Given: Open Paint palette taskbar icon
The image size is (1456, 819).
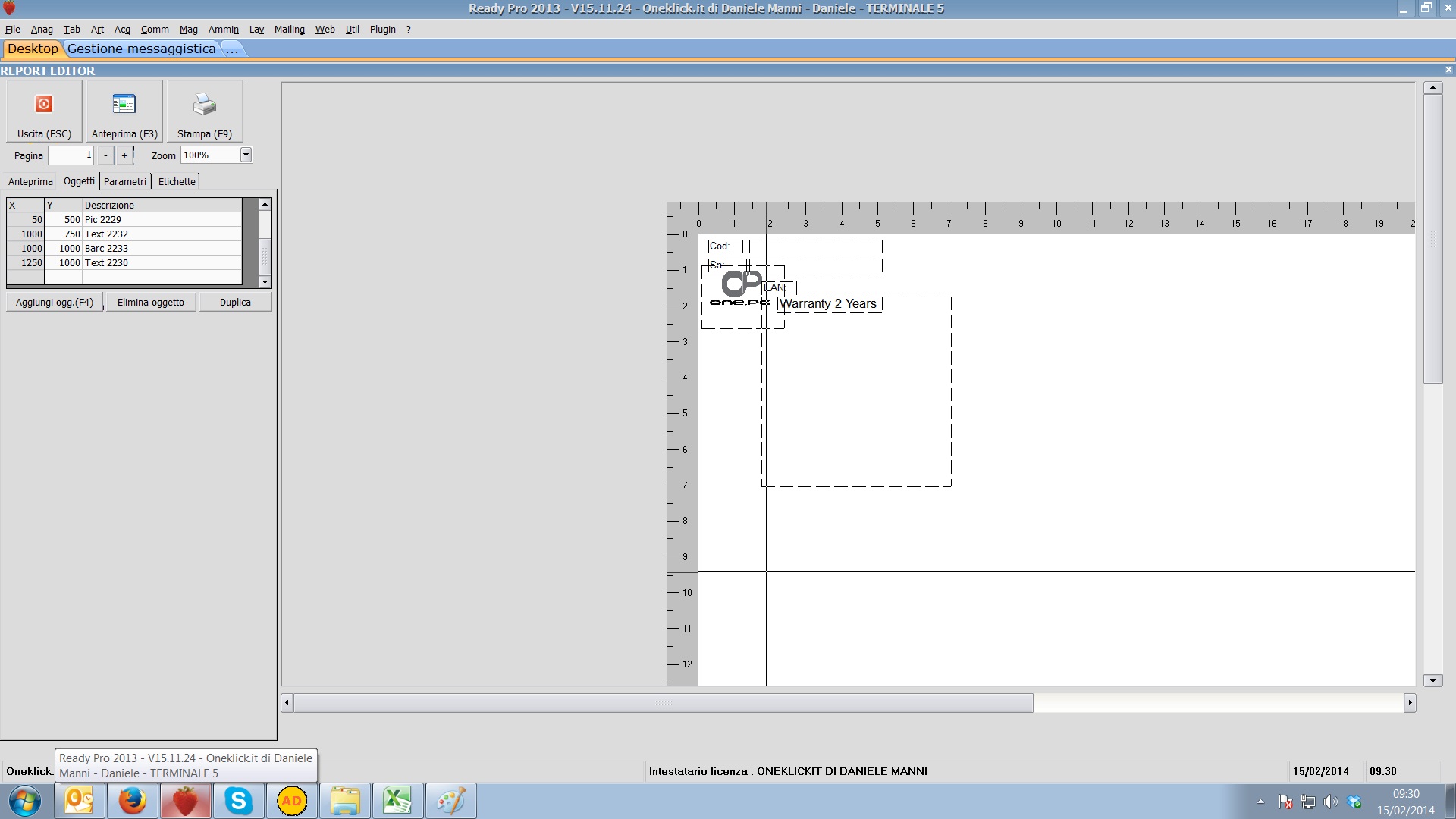Looking at the screenshot, I should 450,801.
